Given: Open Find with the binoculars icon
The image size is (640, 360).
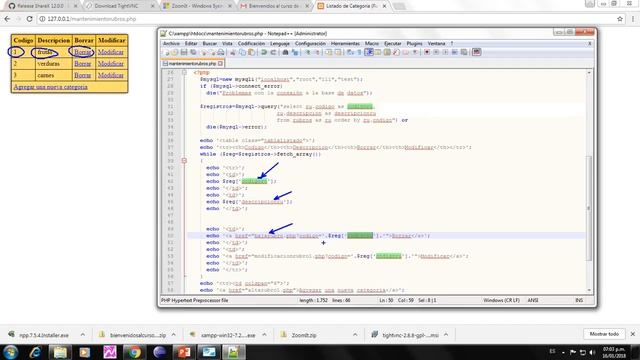Looking at the screenshot, I should 285,52.
